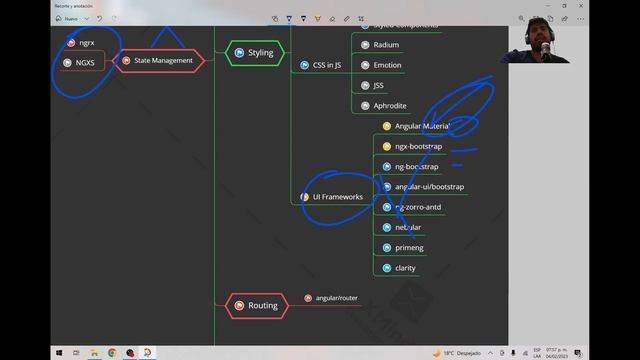Click the gray flag icon beside Radium

click(365, 45)
